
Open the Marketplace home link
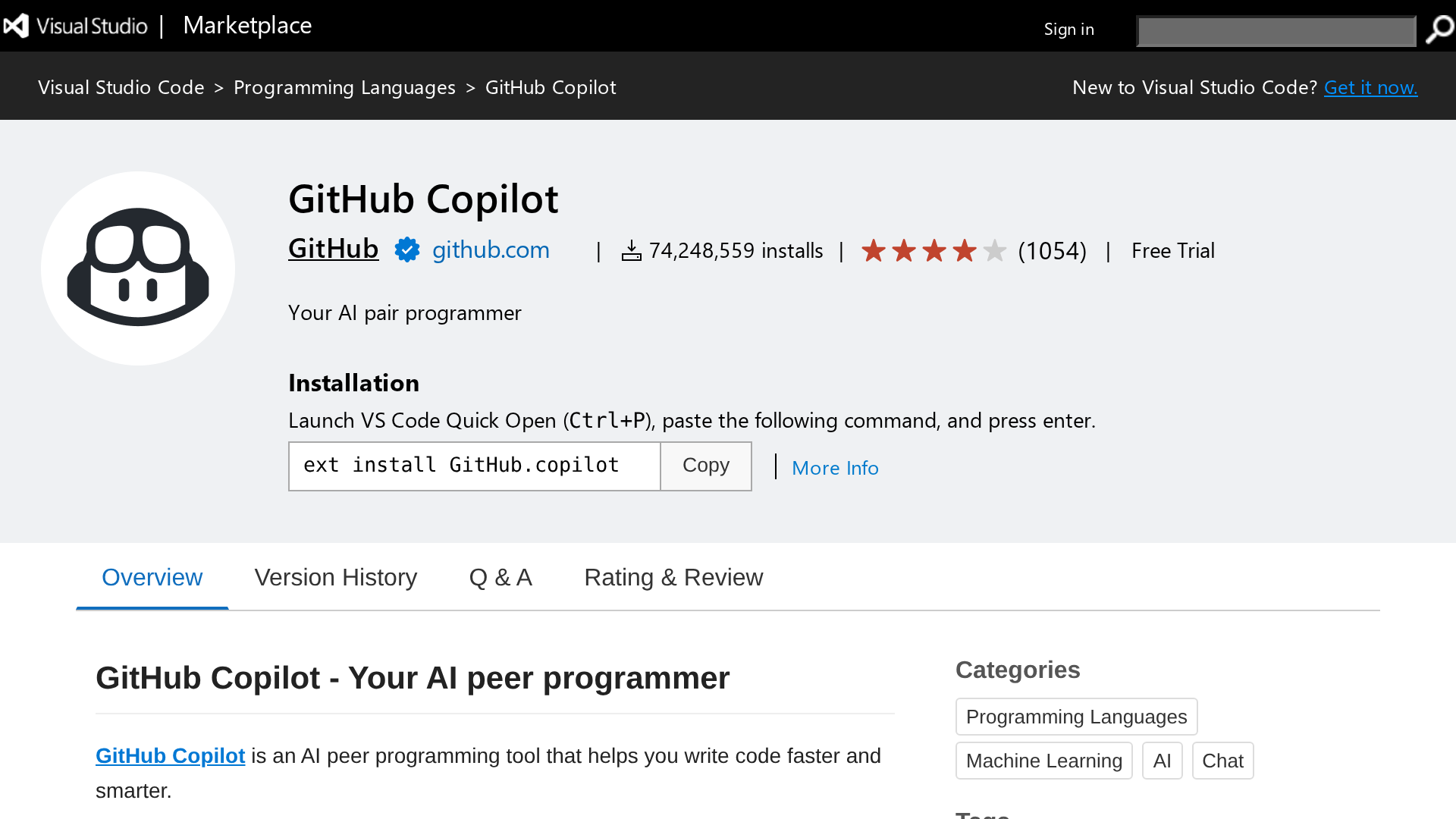tap(247, 26)
